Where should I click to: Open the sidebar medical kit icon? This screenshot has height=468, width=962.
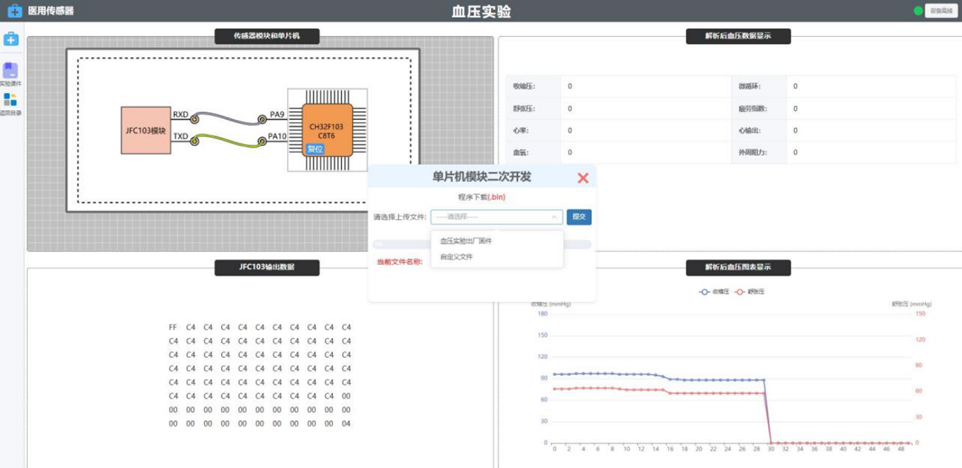tap(11, 39)
